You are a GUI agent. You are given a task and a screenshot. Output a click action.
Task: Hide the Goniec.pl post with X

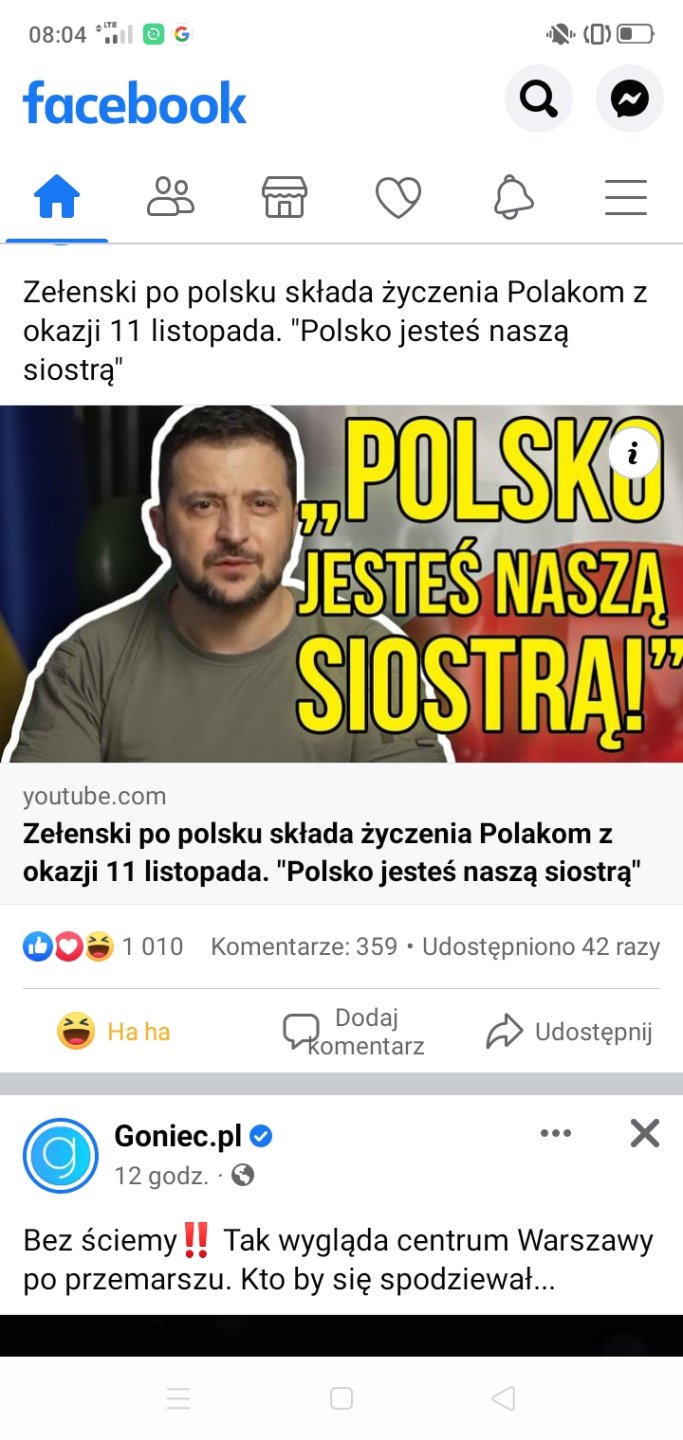coord(645,1133)
